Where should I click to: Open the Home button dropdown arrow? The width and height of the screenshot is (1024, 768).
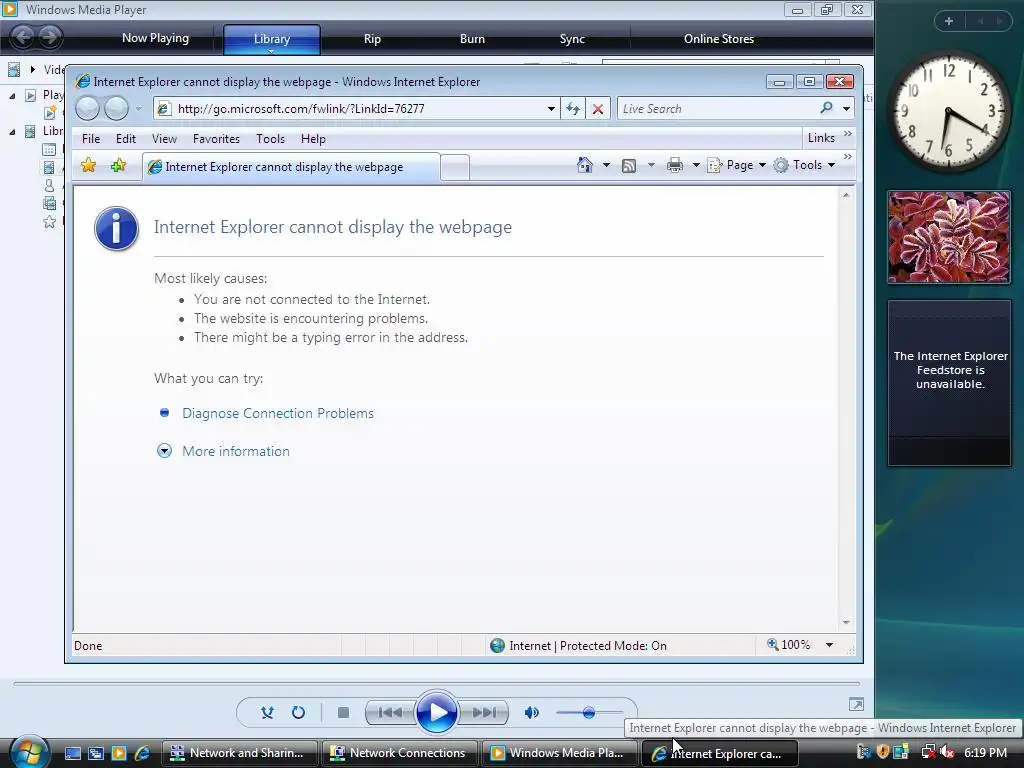tap(606, 165)
